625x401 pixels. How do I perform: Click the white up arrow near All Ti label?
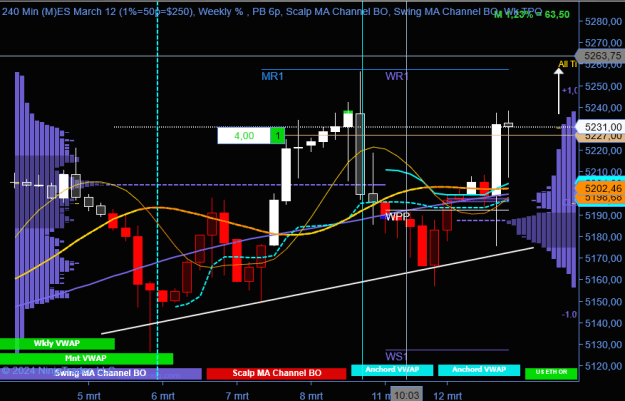[559, 91]
